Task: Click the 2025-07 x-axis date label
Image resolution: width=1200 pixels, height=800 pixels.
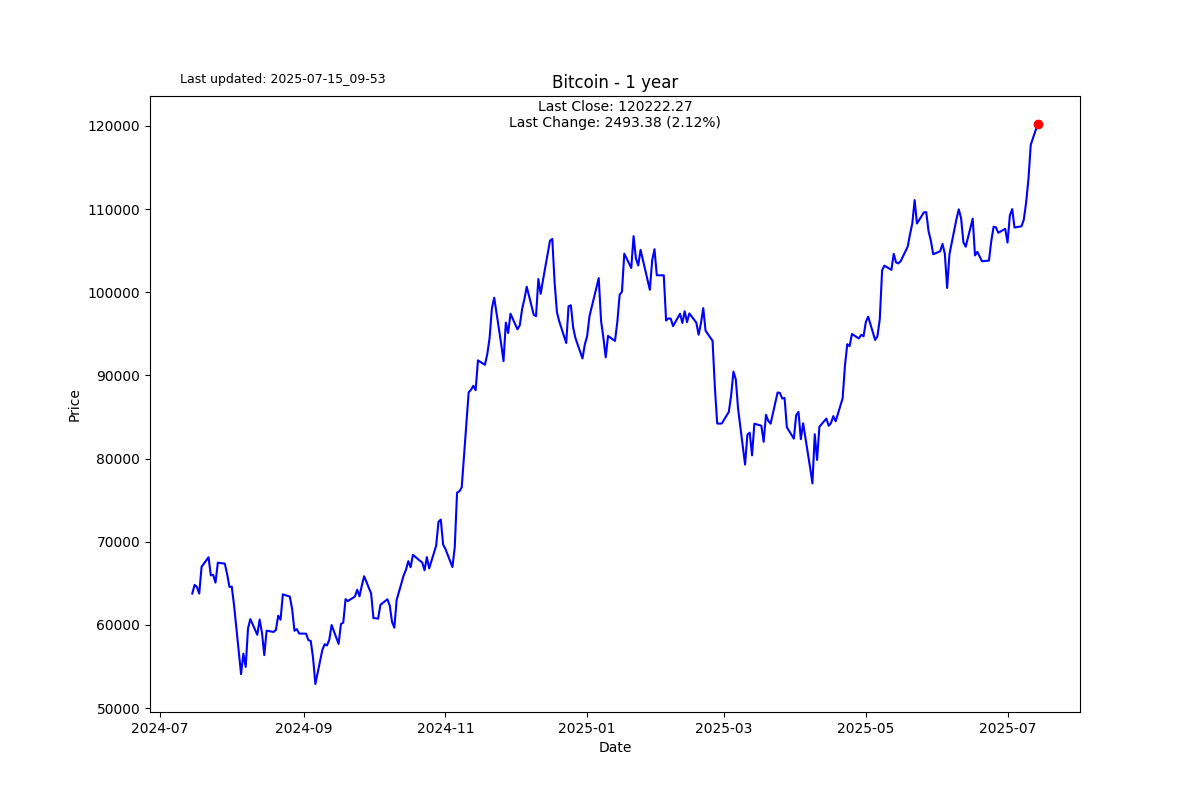Action: (x=1007, y=728)
